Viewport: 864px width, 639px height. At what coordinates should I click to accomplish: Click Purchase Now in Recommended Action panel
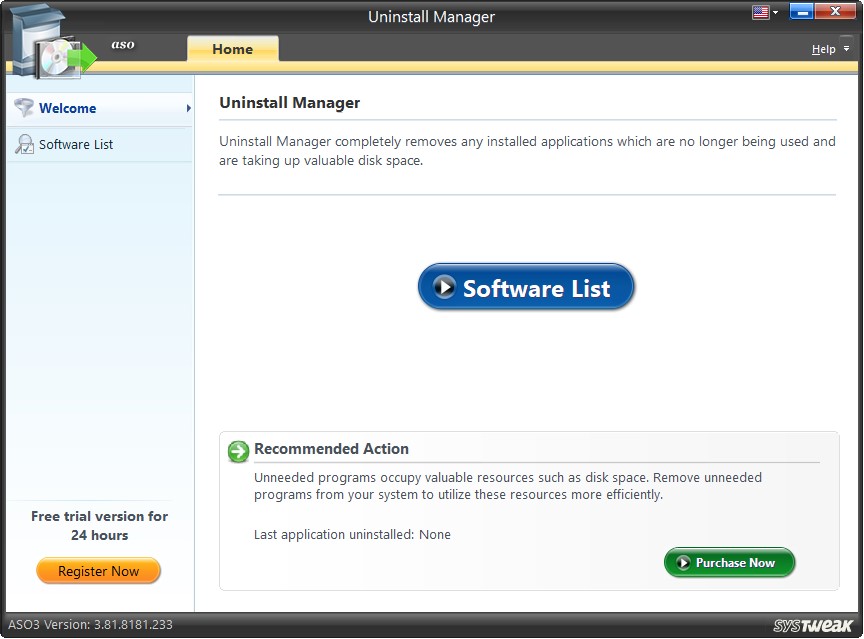click(729, 562)
